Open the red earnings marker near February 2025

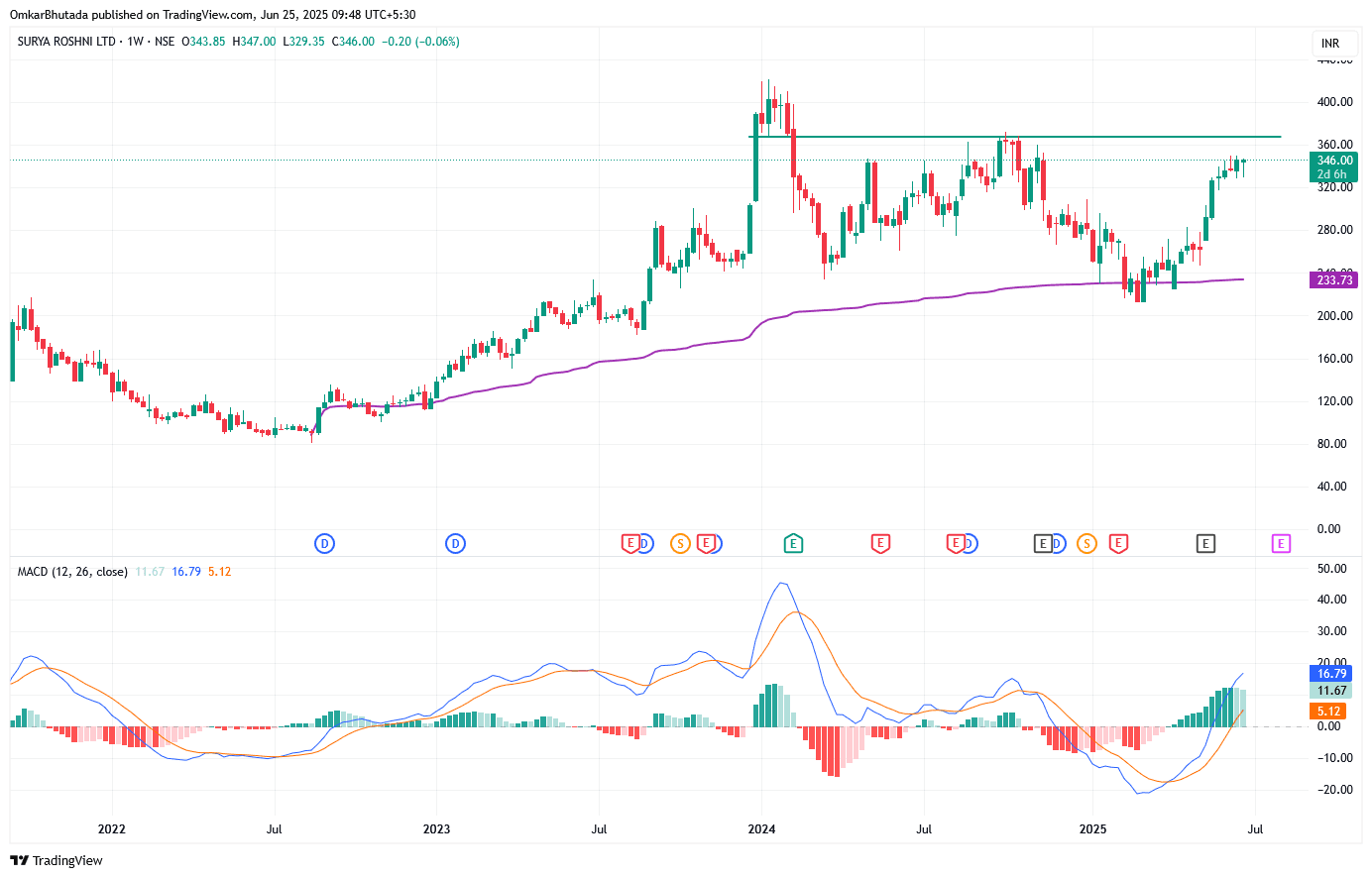click(1118, 543)
